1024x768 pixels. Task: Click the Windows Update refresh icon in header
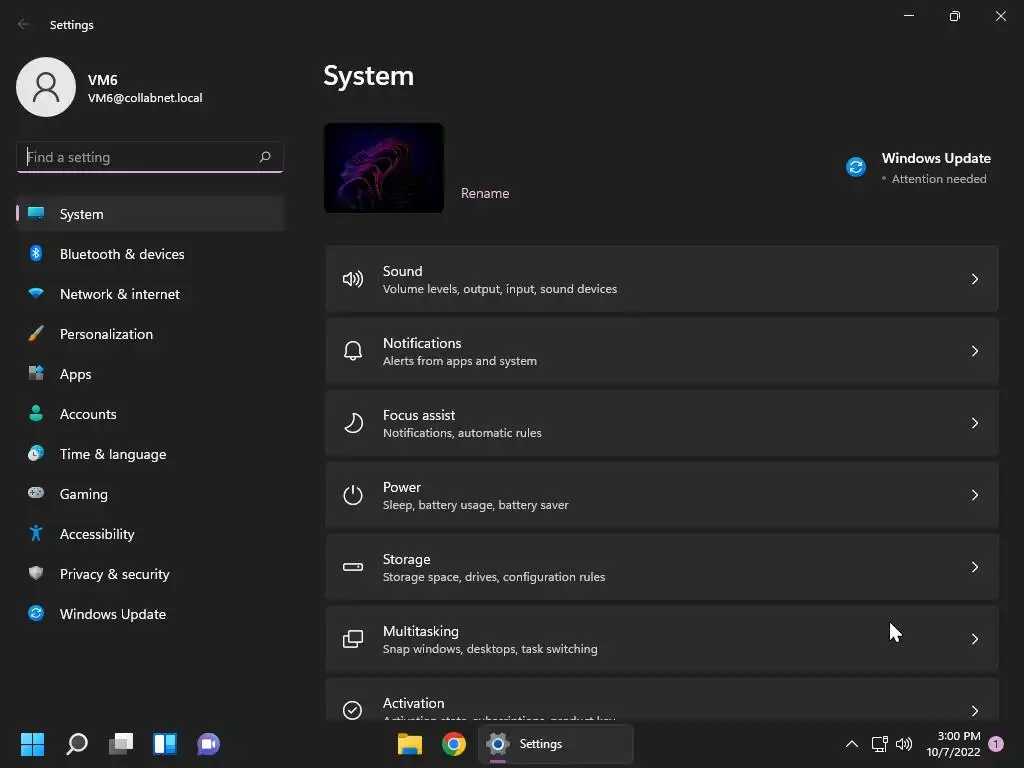click(x=856, y=167)
